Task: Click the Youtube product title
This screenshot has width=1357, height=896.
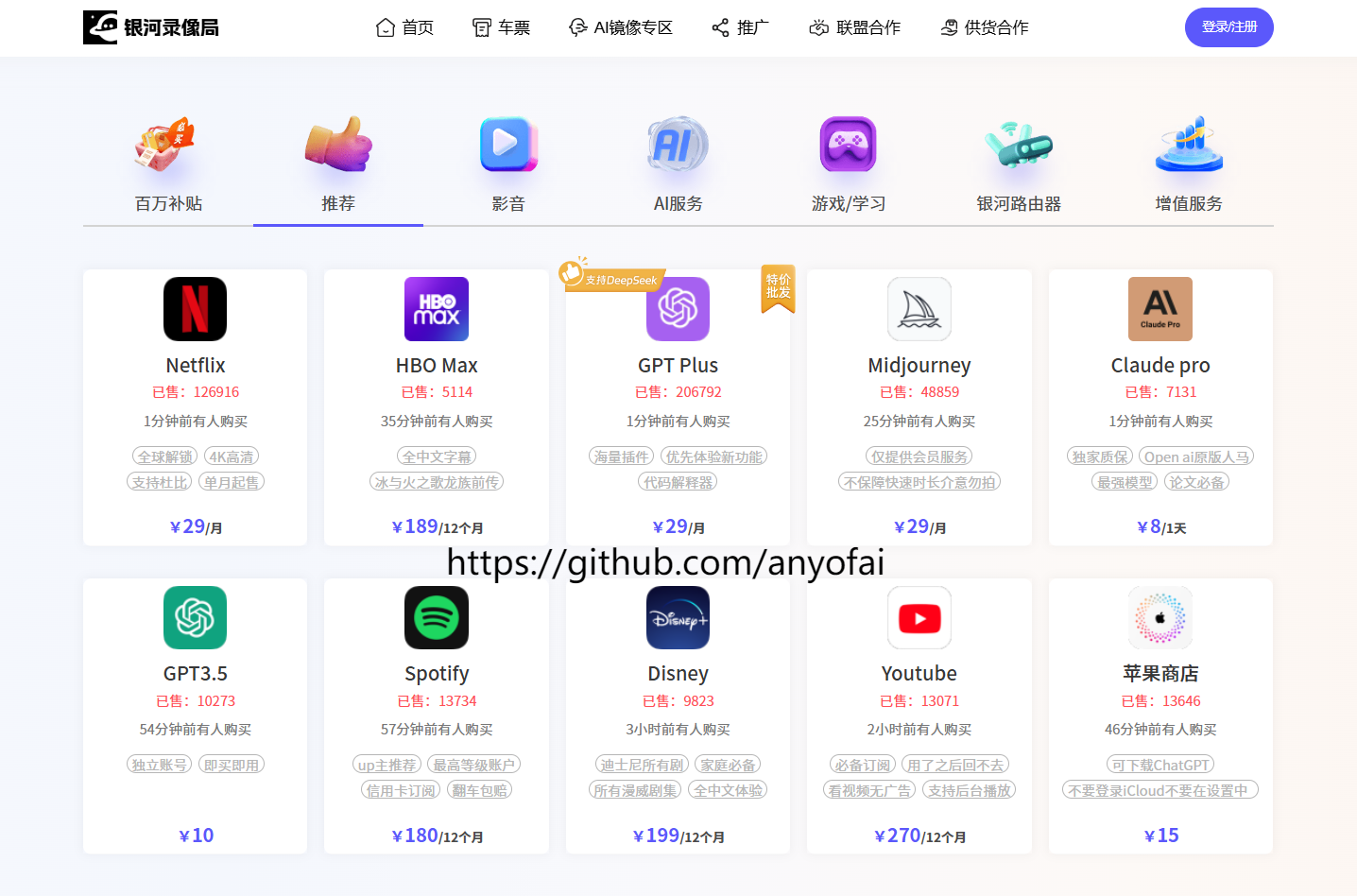Action: pos(919,673)
